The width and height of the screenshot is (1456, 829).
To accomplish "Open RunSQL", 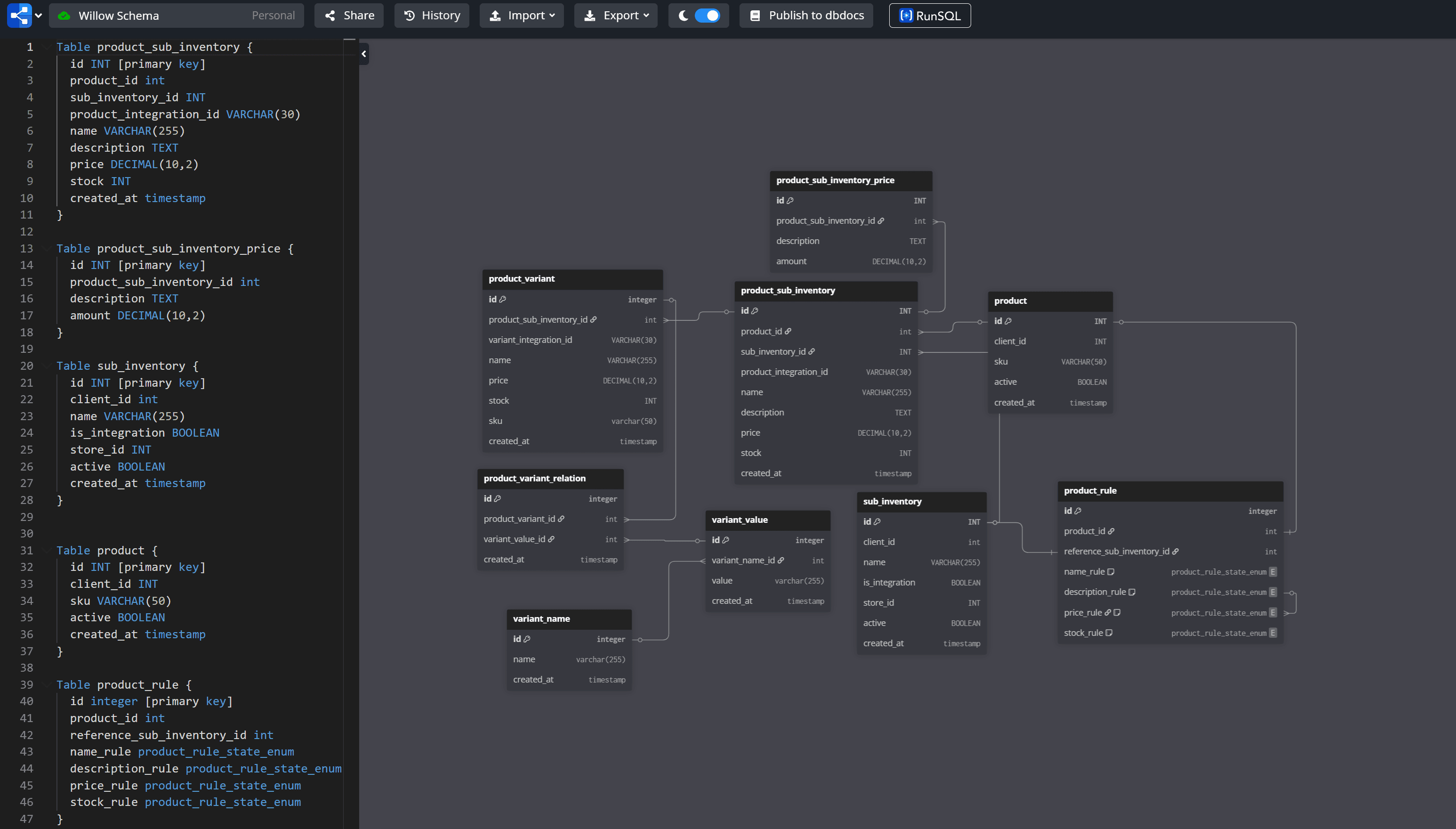I will [x=930, y=16].
